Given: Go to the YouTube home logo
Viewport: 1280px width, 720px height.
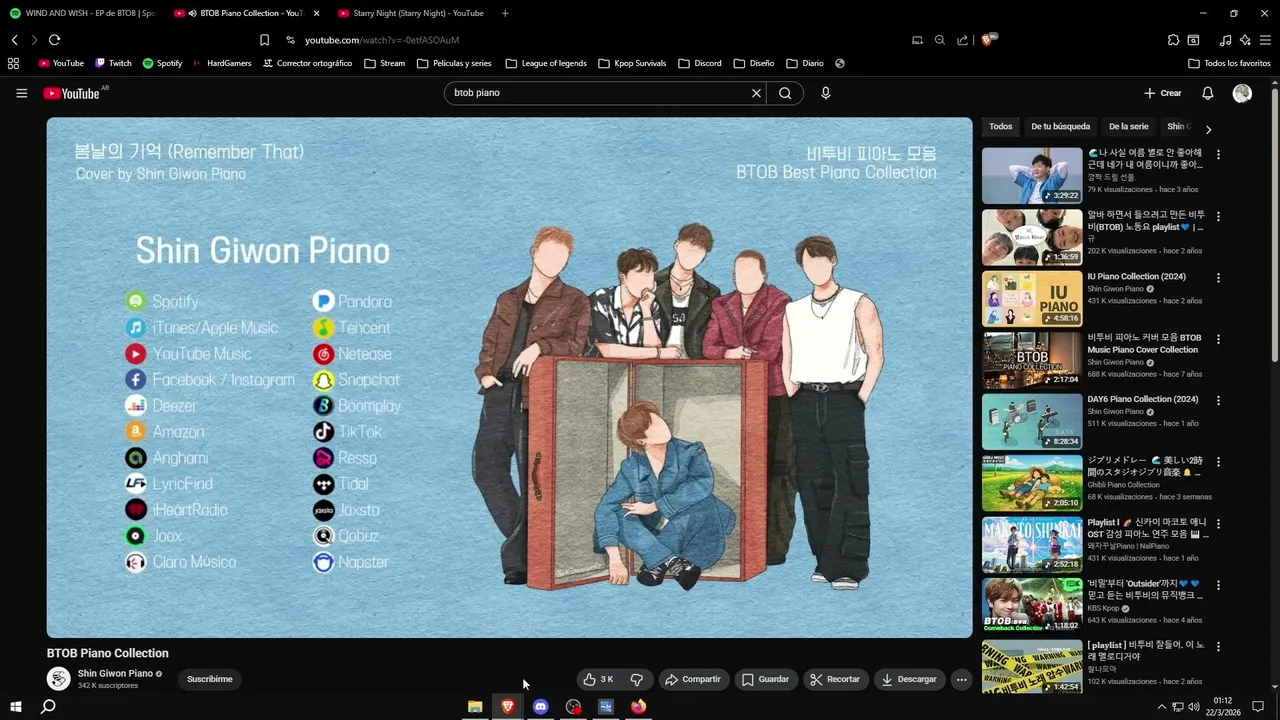Looking at the screenshot, I should tap(72, 93).
